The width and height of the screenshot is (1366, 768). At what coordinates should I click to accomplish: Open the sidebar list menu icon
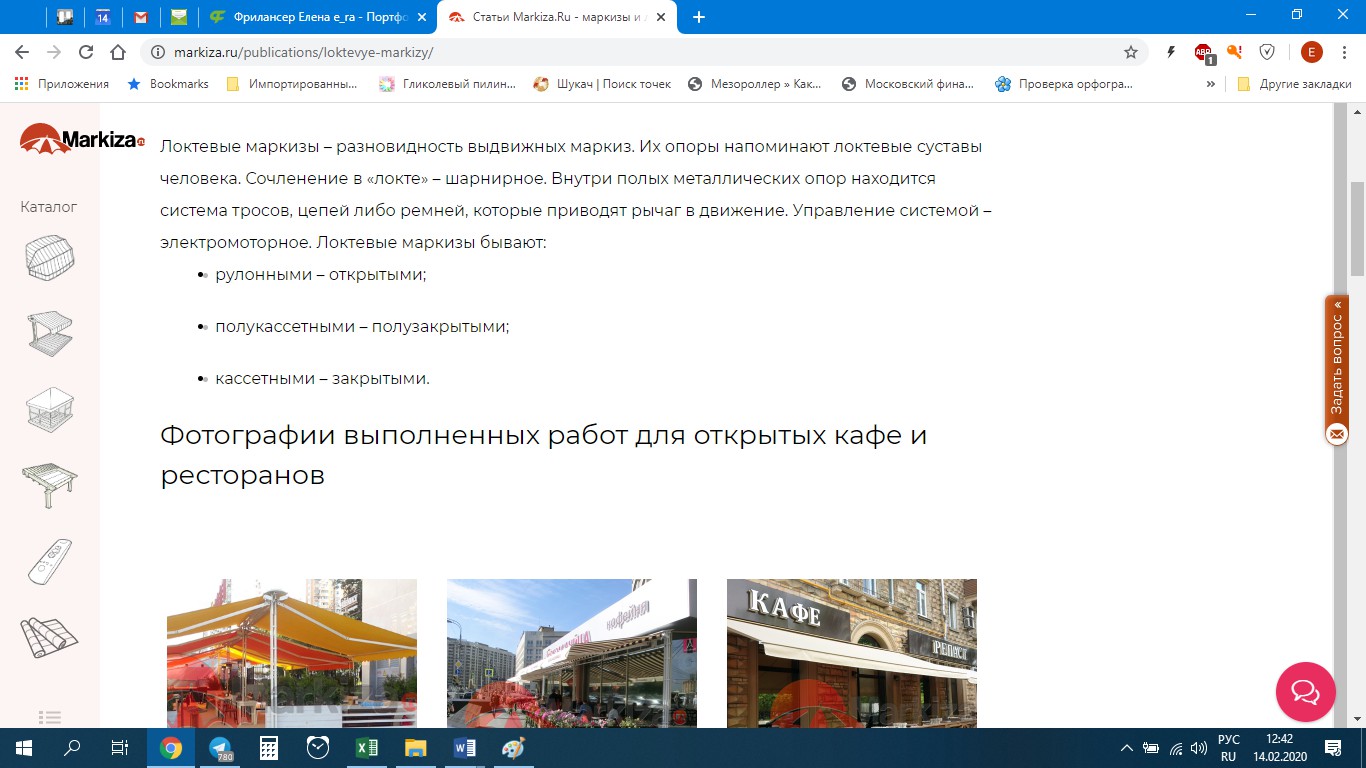point(49,717)
